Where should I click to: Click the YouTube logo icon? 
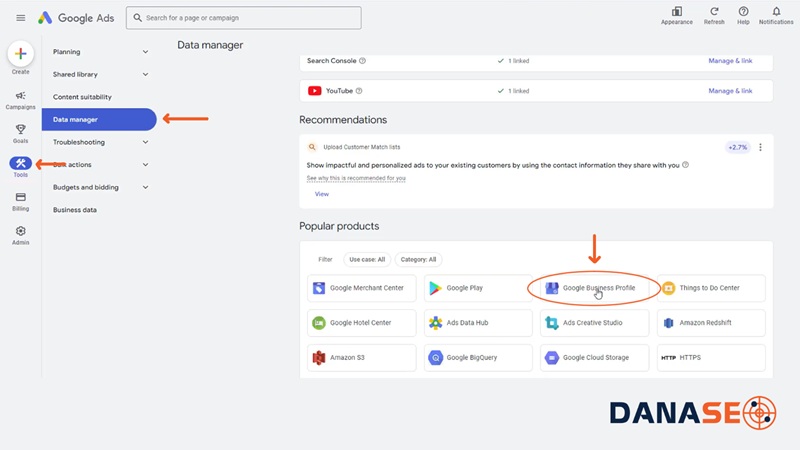tap(314, 91)
